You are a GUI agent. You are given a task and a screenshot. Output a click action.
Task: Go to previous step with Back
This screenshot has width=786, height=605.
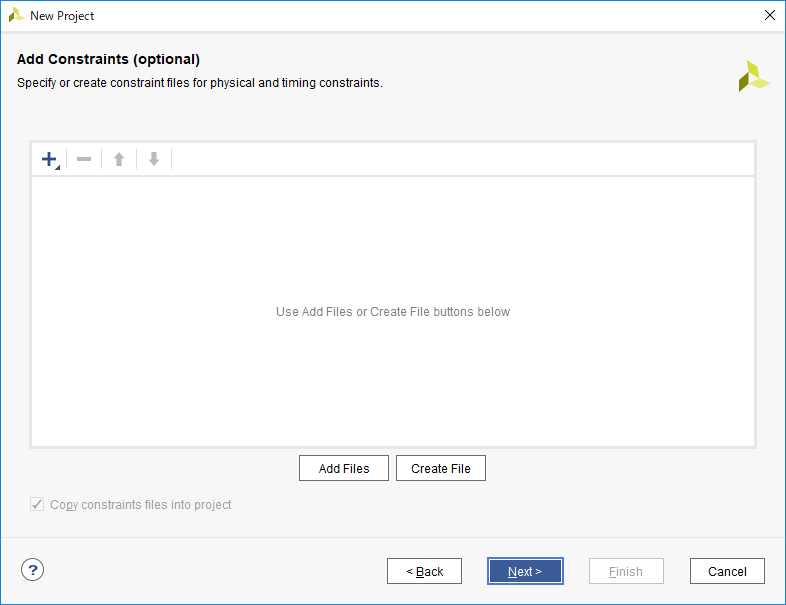click(x=424, y=571)
